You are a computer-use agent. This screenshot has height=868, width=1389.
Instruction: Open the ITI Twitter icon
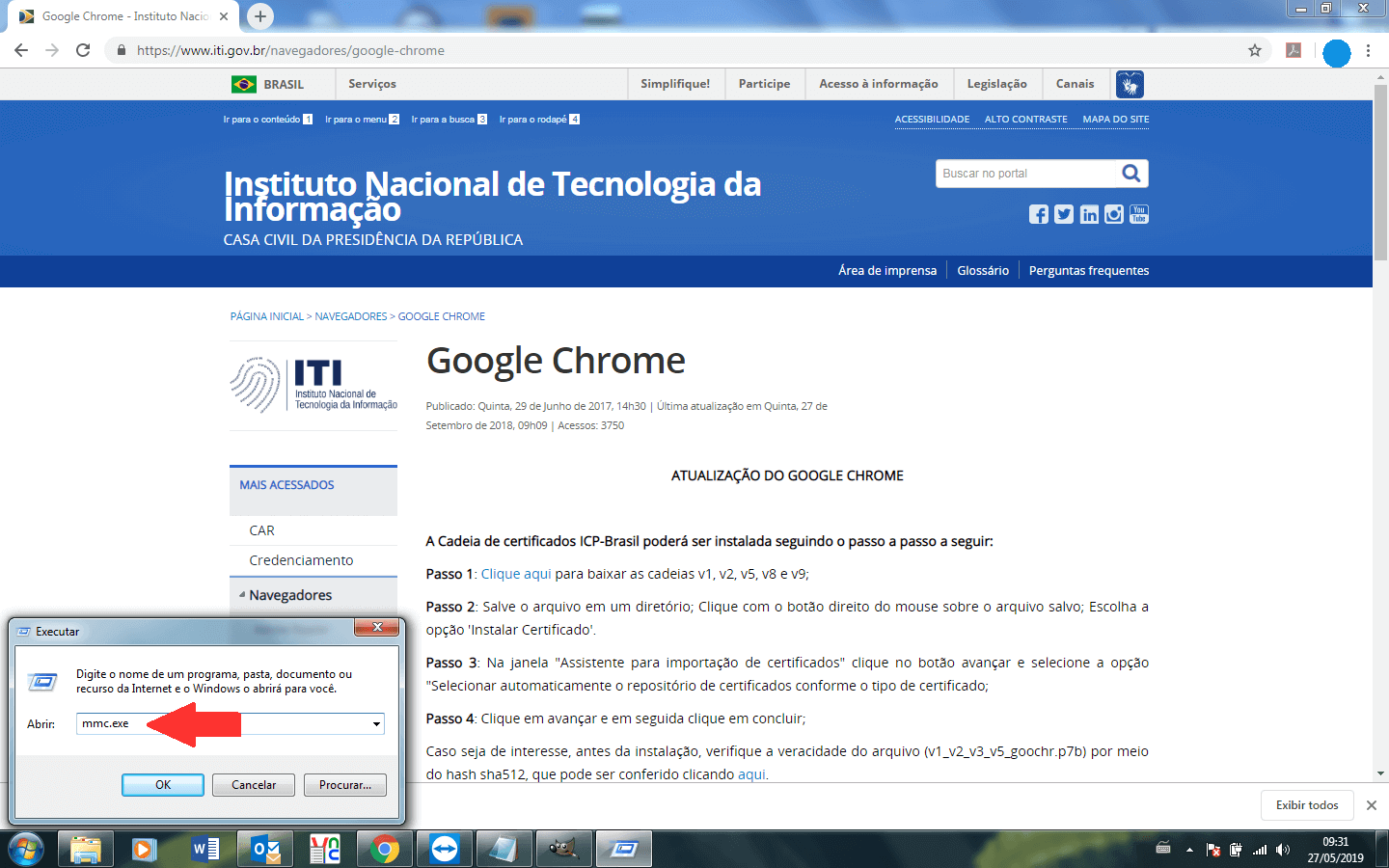point(1063,214)
